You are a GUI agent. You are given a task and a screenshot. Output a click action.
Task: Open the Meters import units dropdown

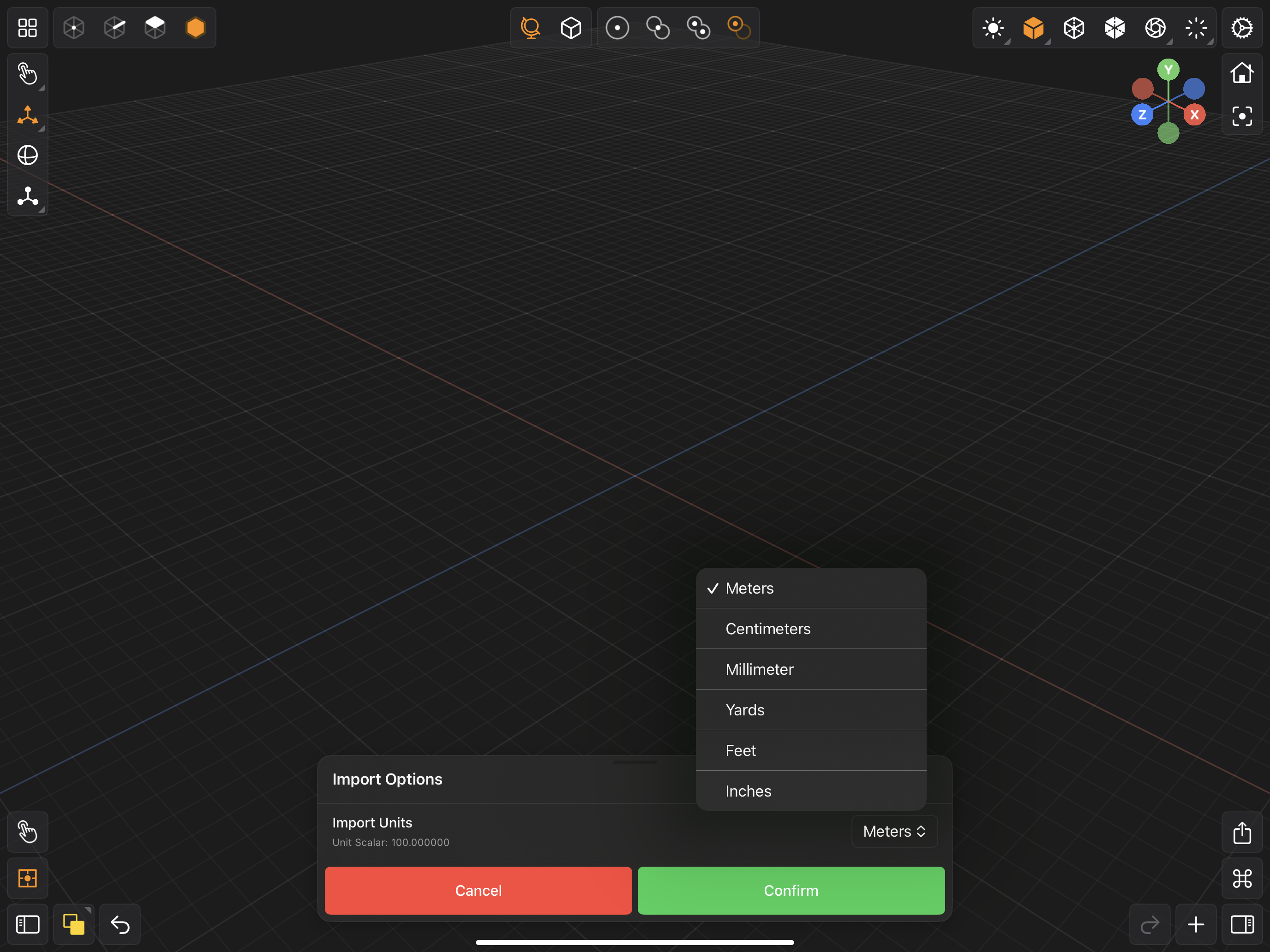pos(894,832)
